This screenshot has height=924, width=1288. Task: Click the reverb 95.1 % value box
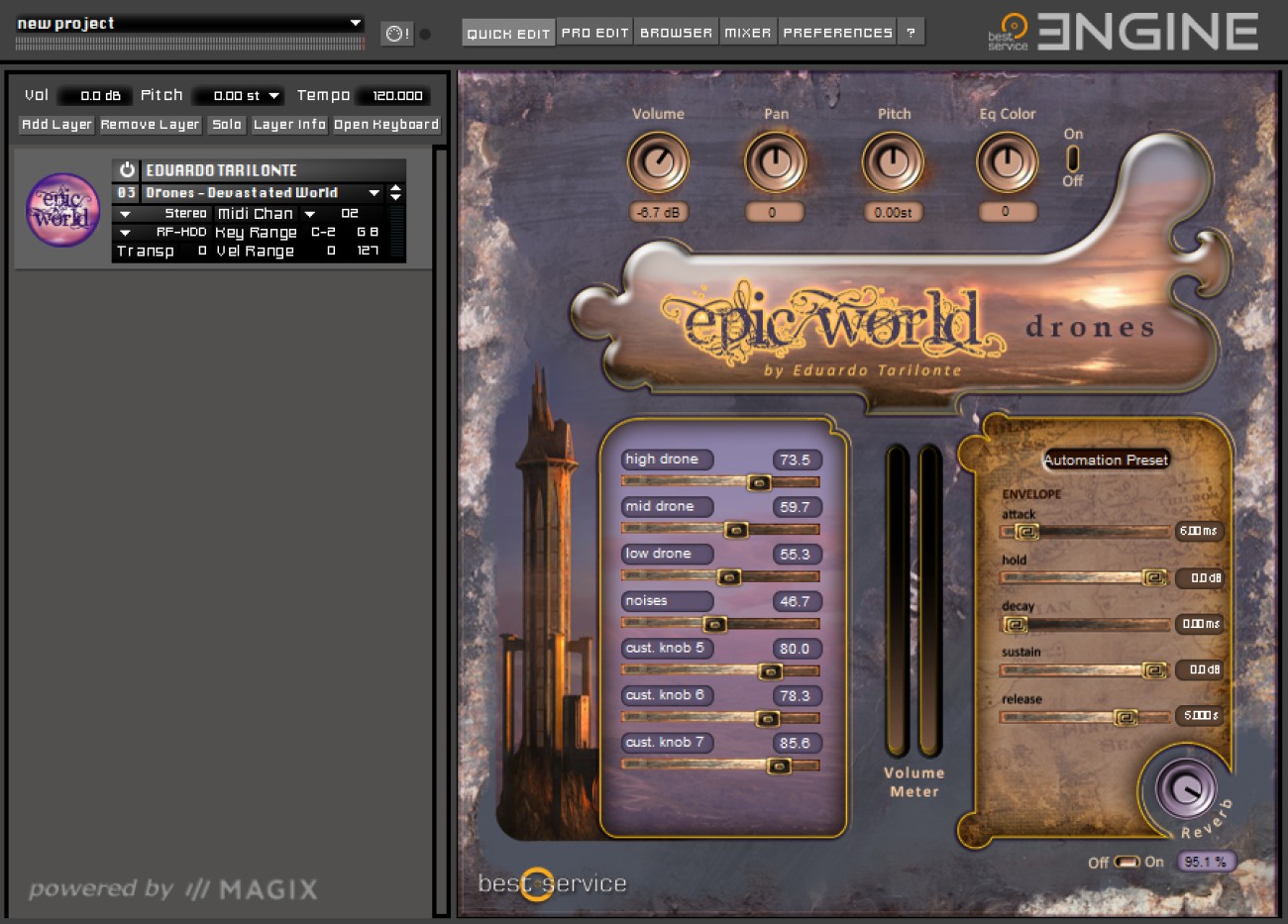1205,862
